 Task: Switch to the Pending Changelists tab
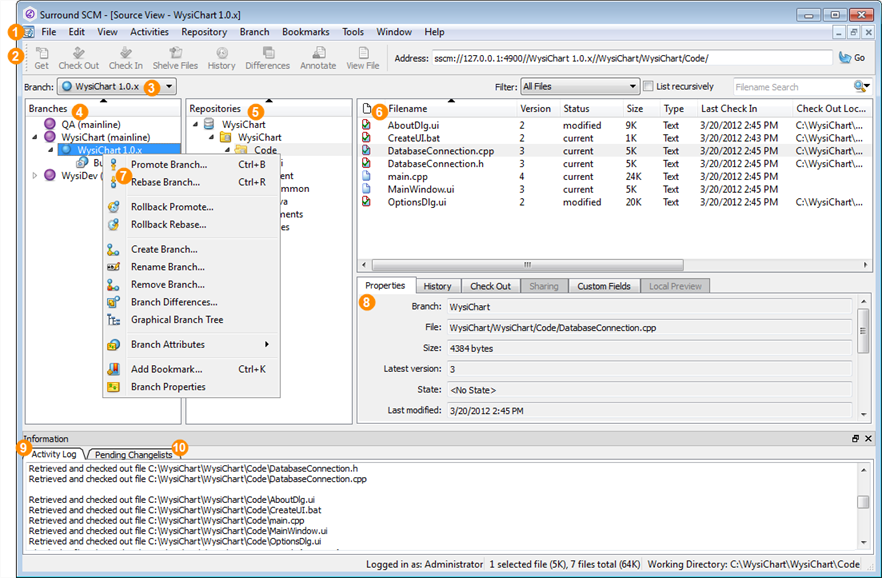point(133,455)
